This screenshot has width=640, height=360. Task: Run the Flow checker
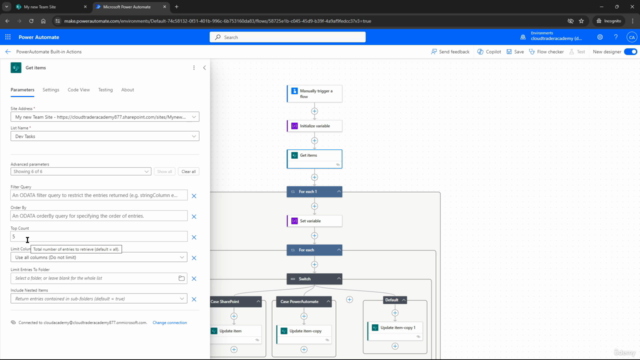(x=546, y=52)
